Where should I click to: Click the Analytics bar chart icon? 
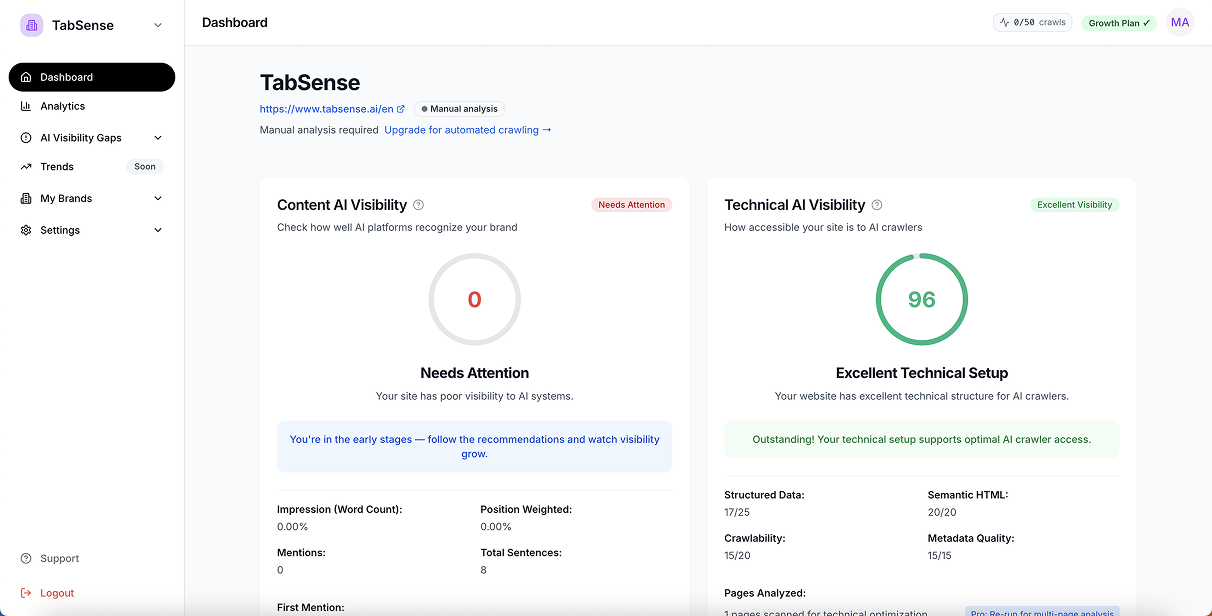coord(26,106)
